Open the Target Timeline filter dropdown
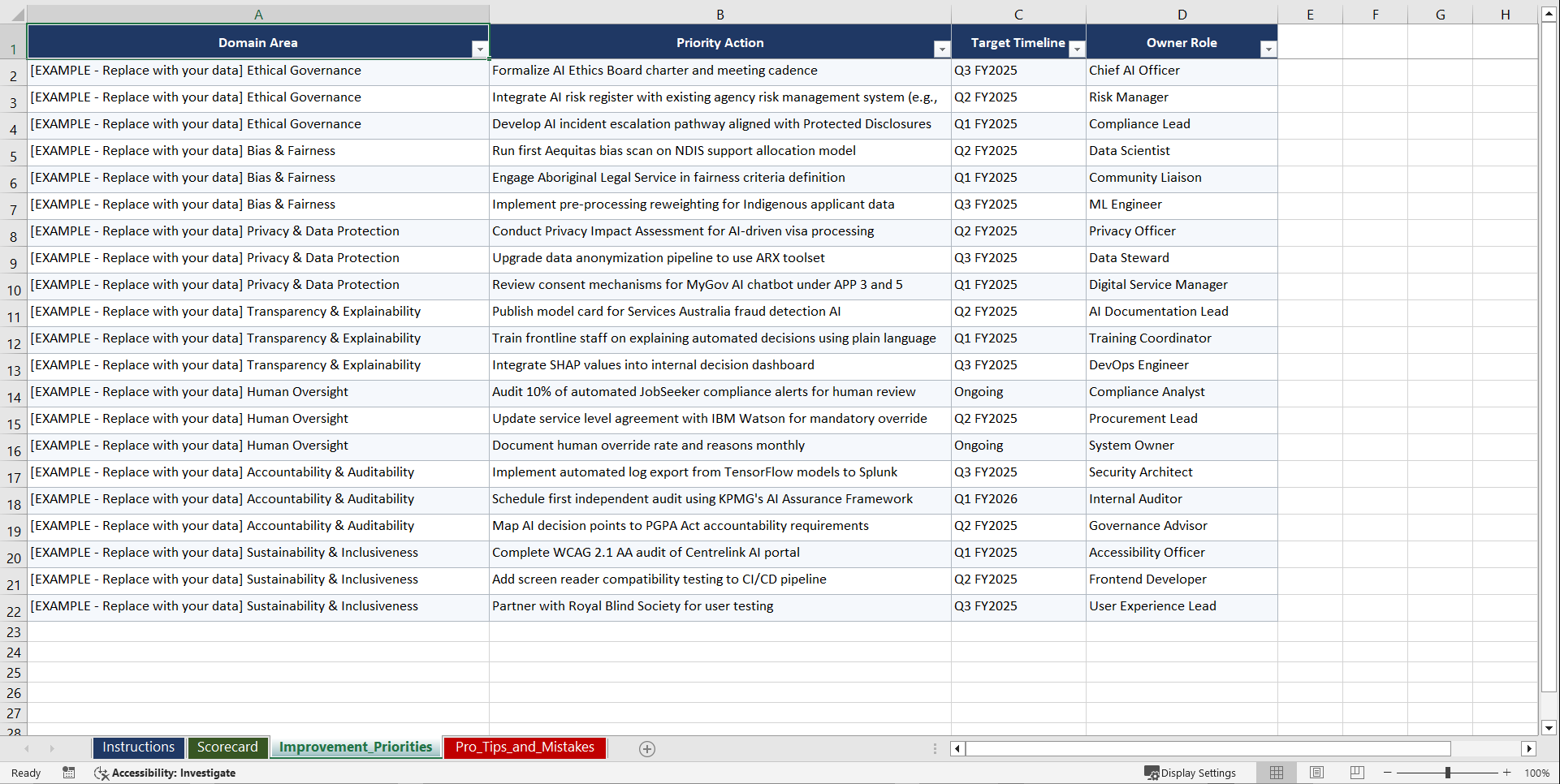 [1078, 49]
